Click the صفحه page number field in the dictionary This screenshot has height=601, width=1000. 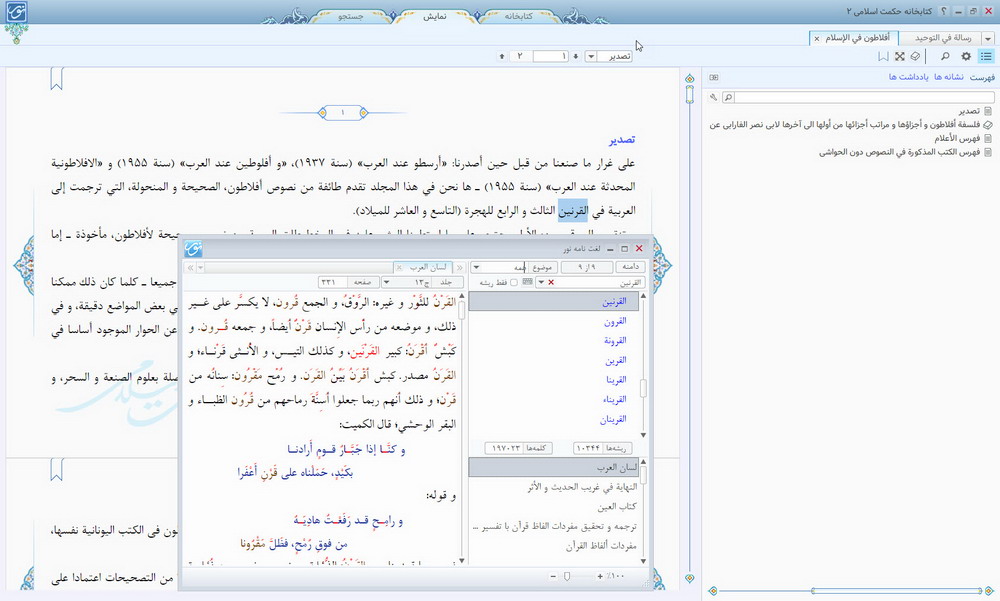[x=333, y=282]
